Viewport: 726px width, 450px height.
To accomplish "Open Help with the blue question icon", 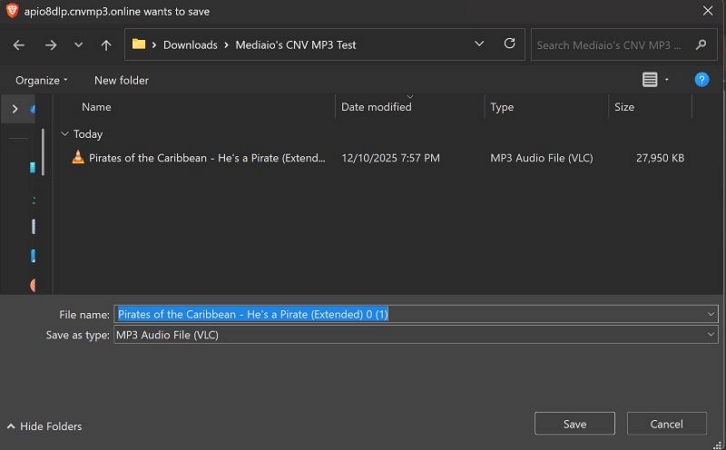I will 701,80.
